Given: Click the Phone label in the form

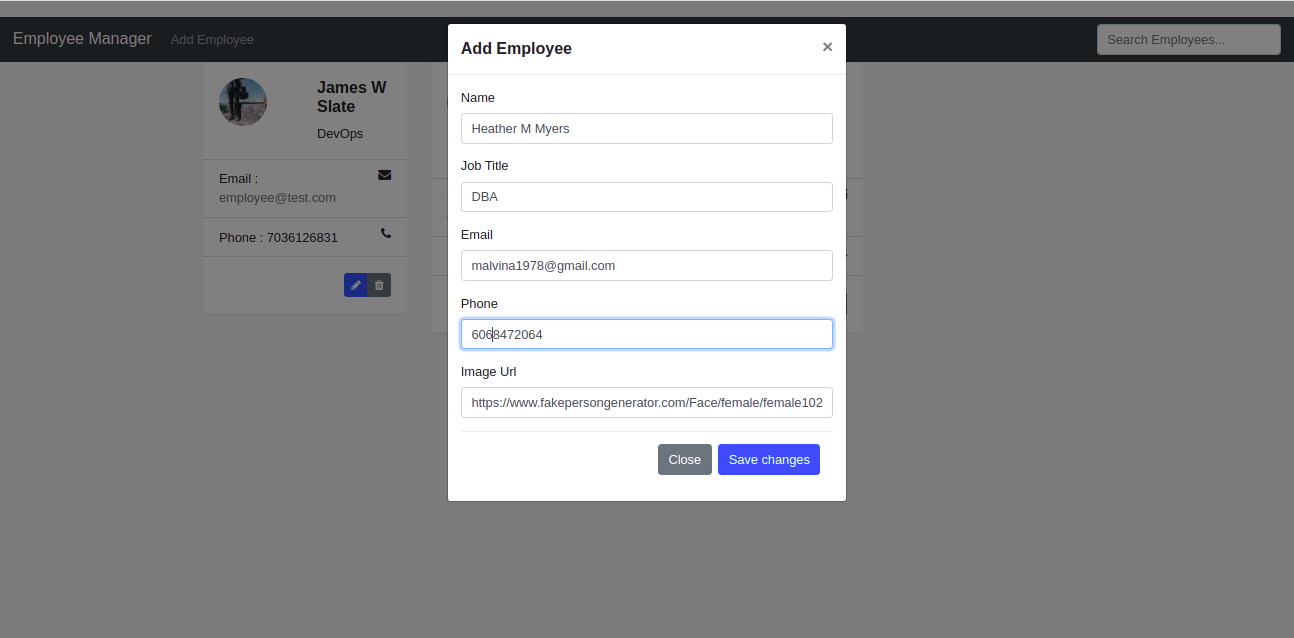Looking at the screenshot, I should (479, 303).
